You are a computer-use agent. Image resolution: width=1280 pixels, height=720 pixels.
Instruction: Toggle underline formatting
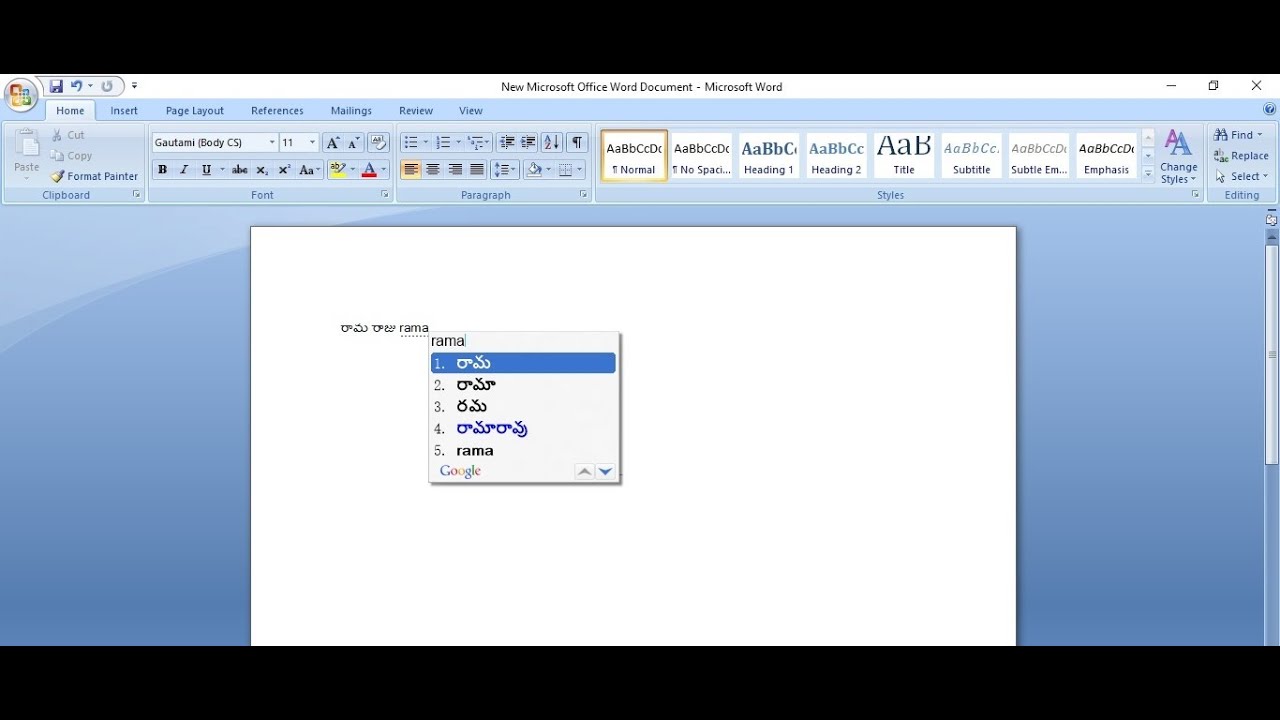(x=206, y=170)
